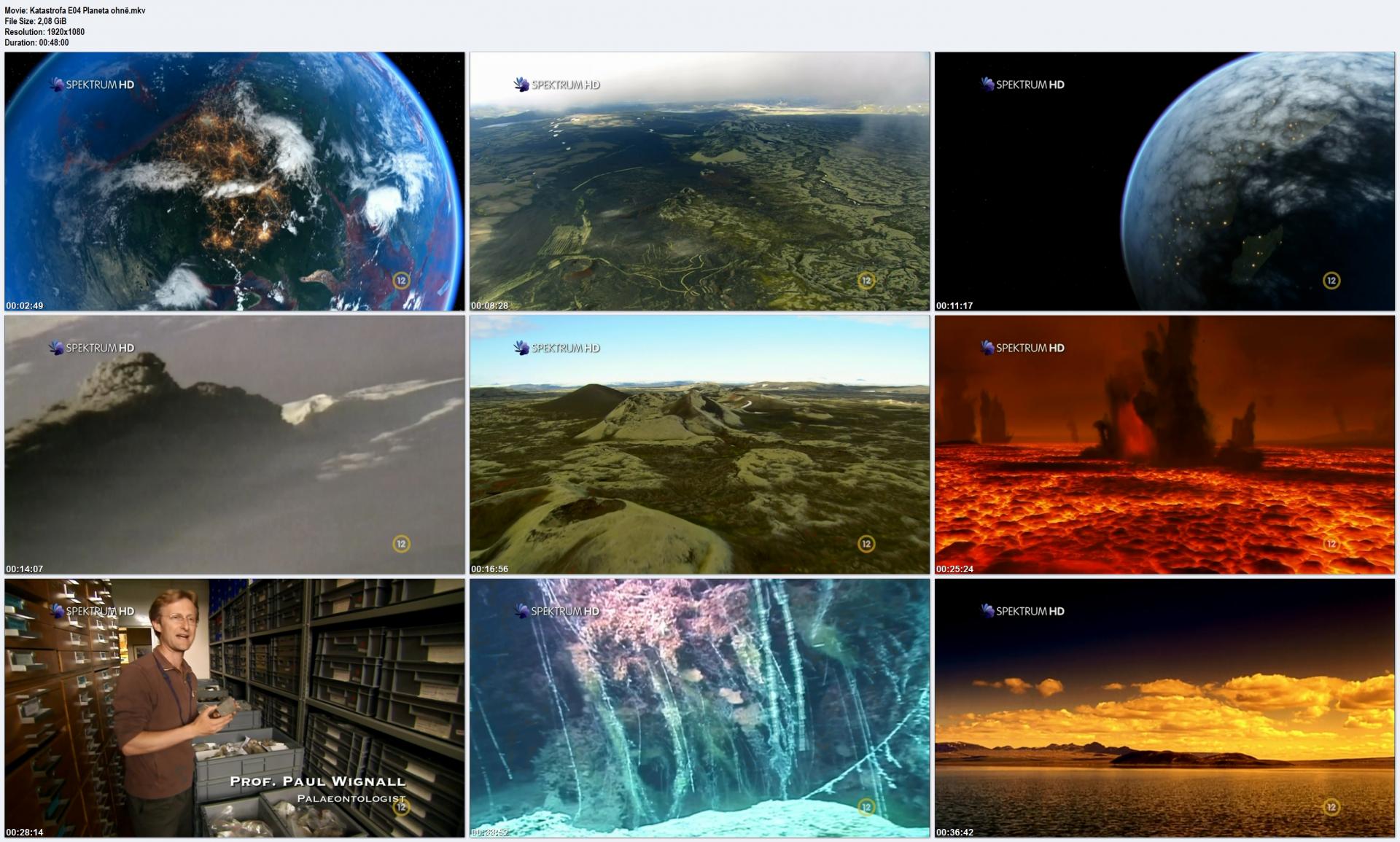Open the dark Earth from space thumbnail at 00:11:17
Image resolution: width=1400 pixels, height=842 pixels.
tap(1164, 181)
